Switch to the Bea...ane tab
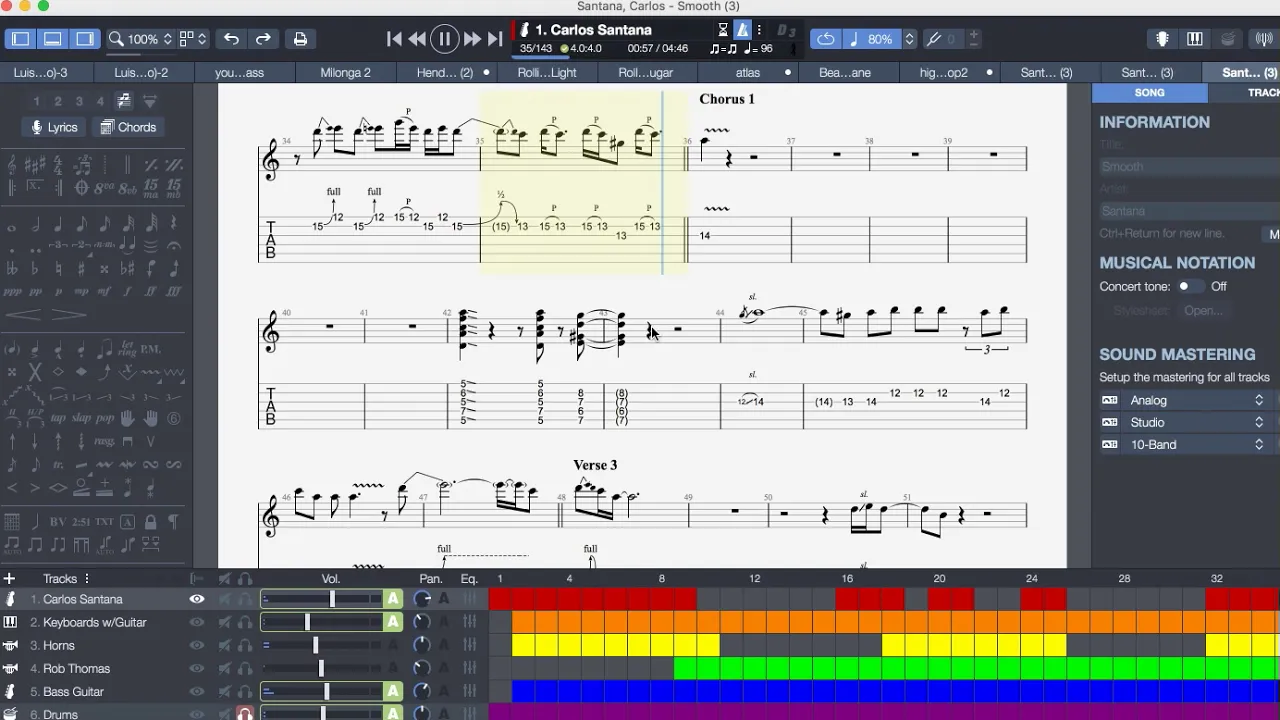Image resolution: width=1280 pixels, height=720 pixels. (845, 72)
